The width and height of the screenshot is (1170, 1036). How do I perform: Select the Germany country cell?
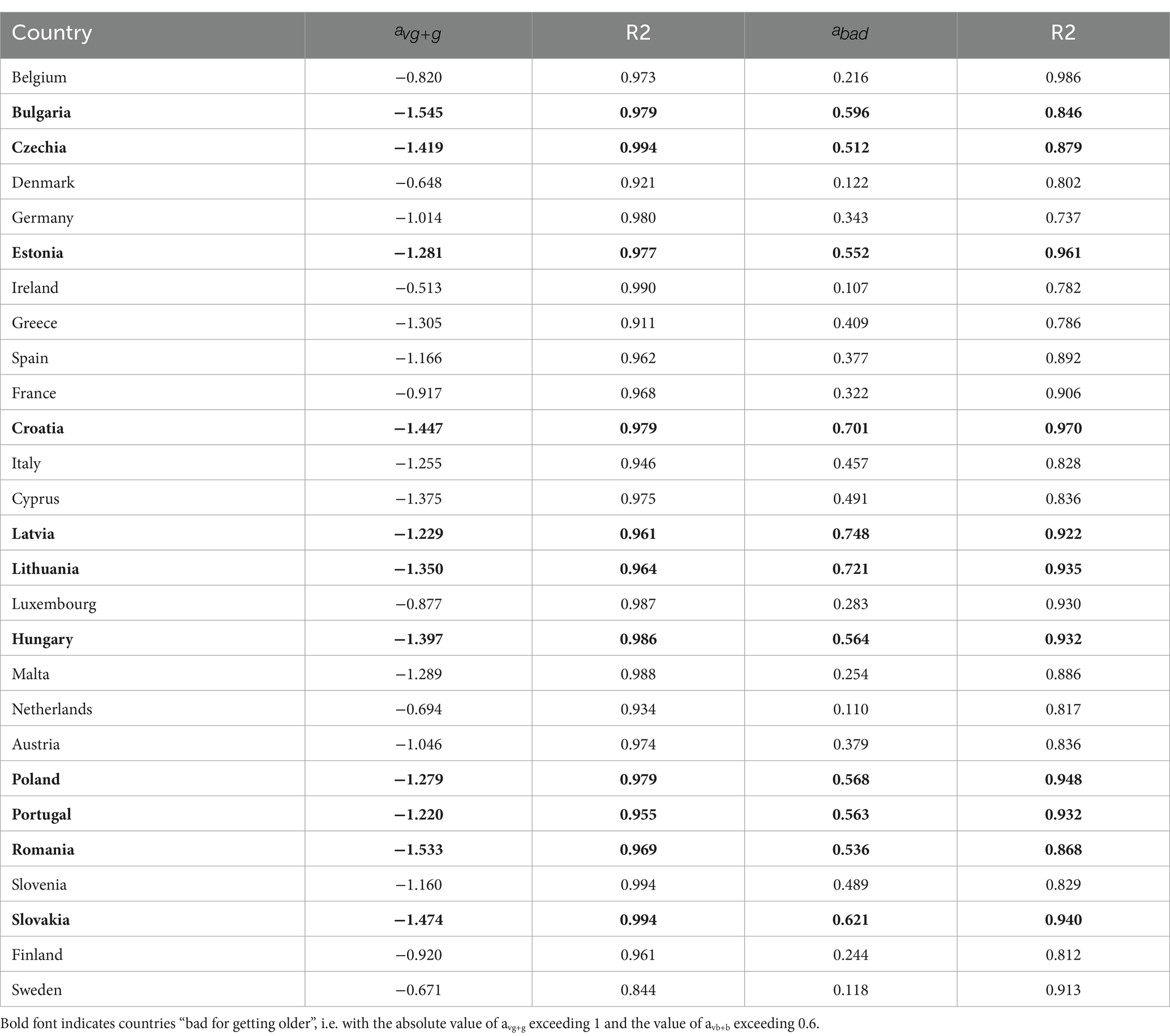[x=42, y=218]
